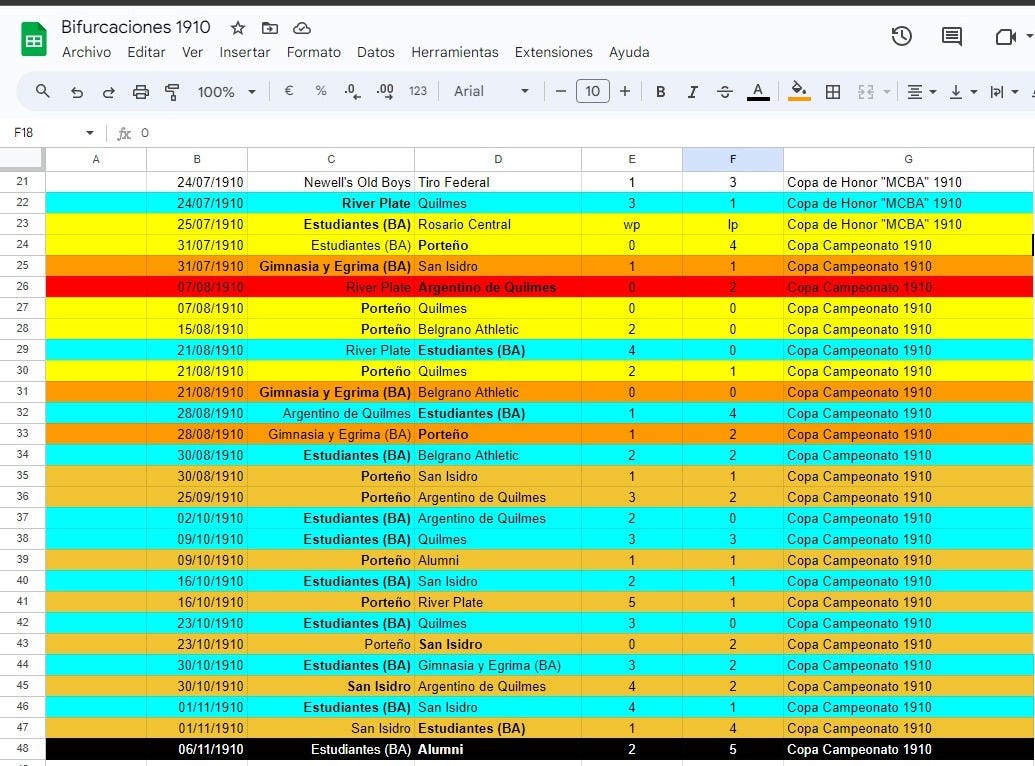Print the spreadsheet
1035x766 pixels.
coord(141,92)
